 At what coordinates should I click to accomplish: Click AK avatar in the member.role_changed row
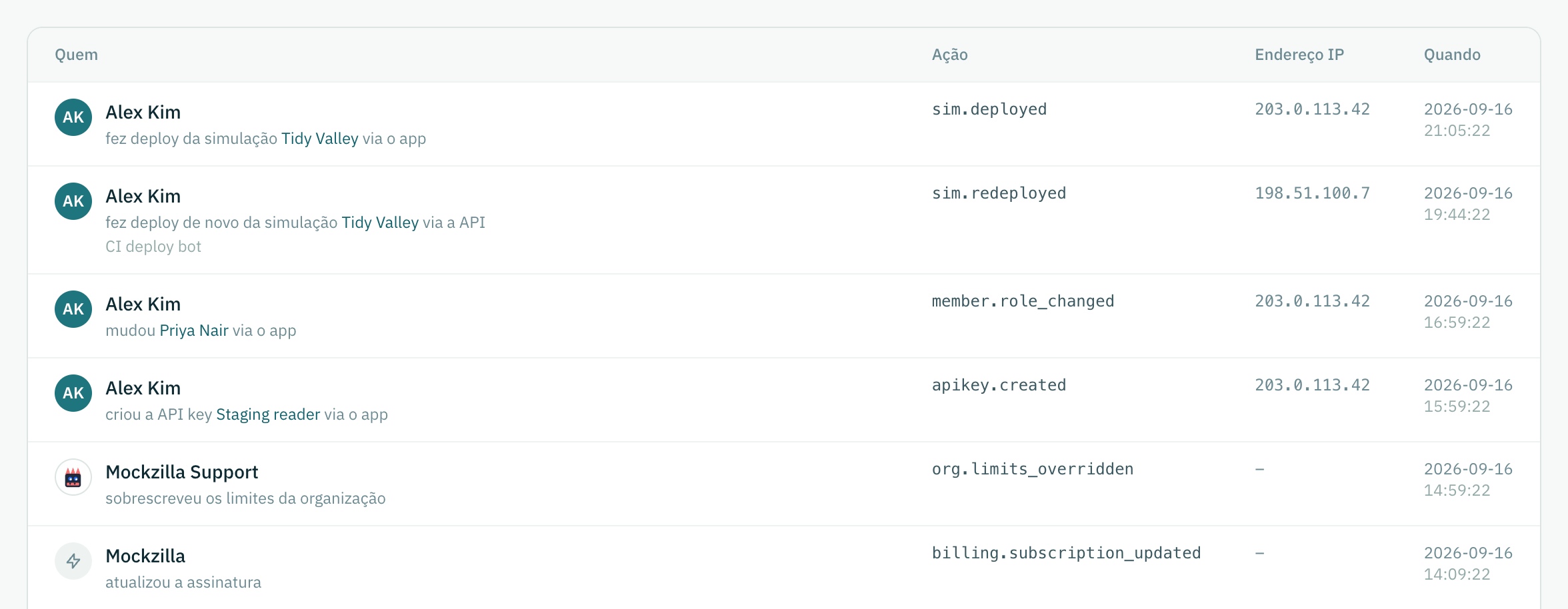pyautogui.click(x=73, y=309)
